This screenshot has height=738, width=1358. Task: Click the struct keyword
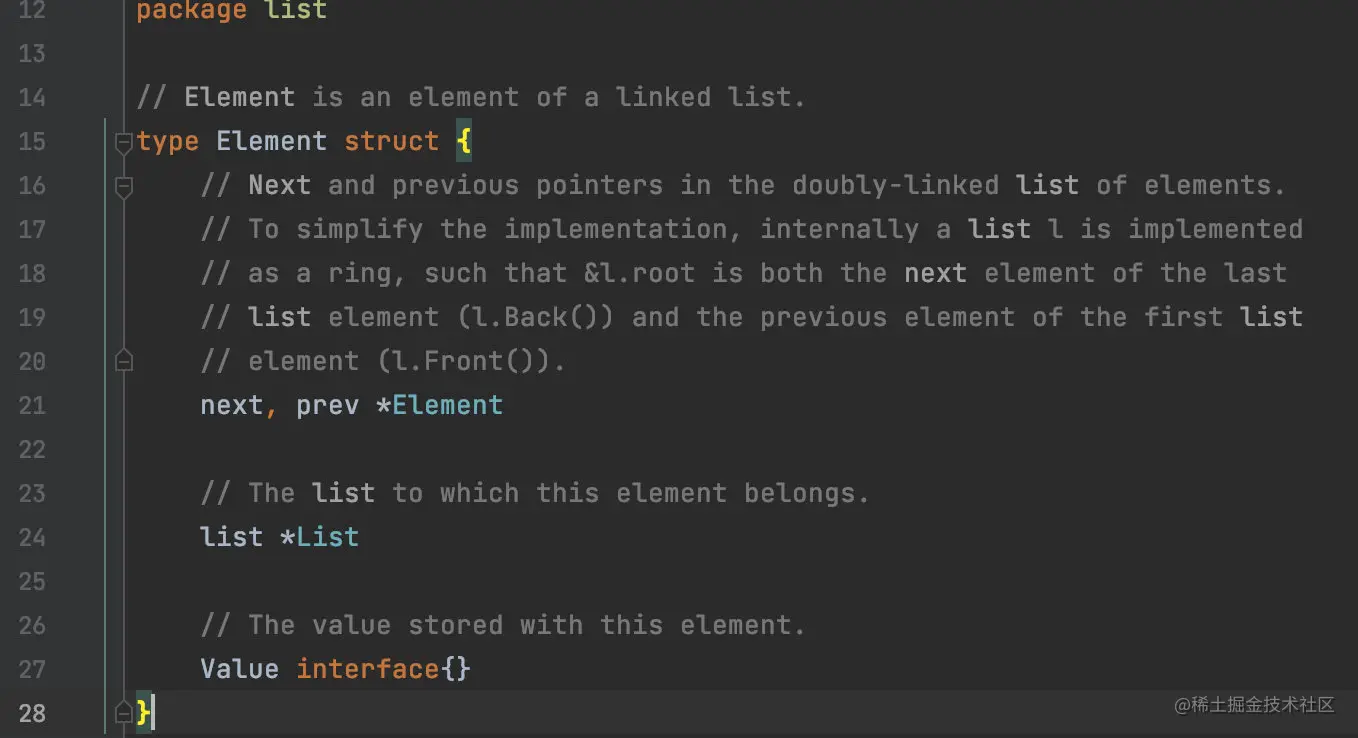click(391, 142)
